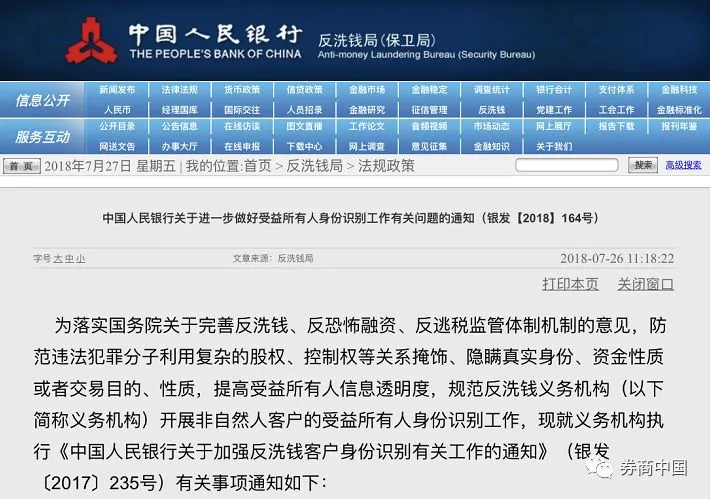Click 意见征集 in the nav bar
Image resolution: width=710 pixels, height=499 pixels.
point(429,146)
